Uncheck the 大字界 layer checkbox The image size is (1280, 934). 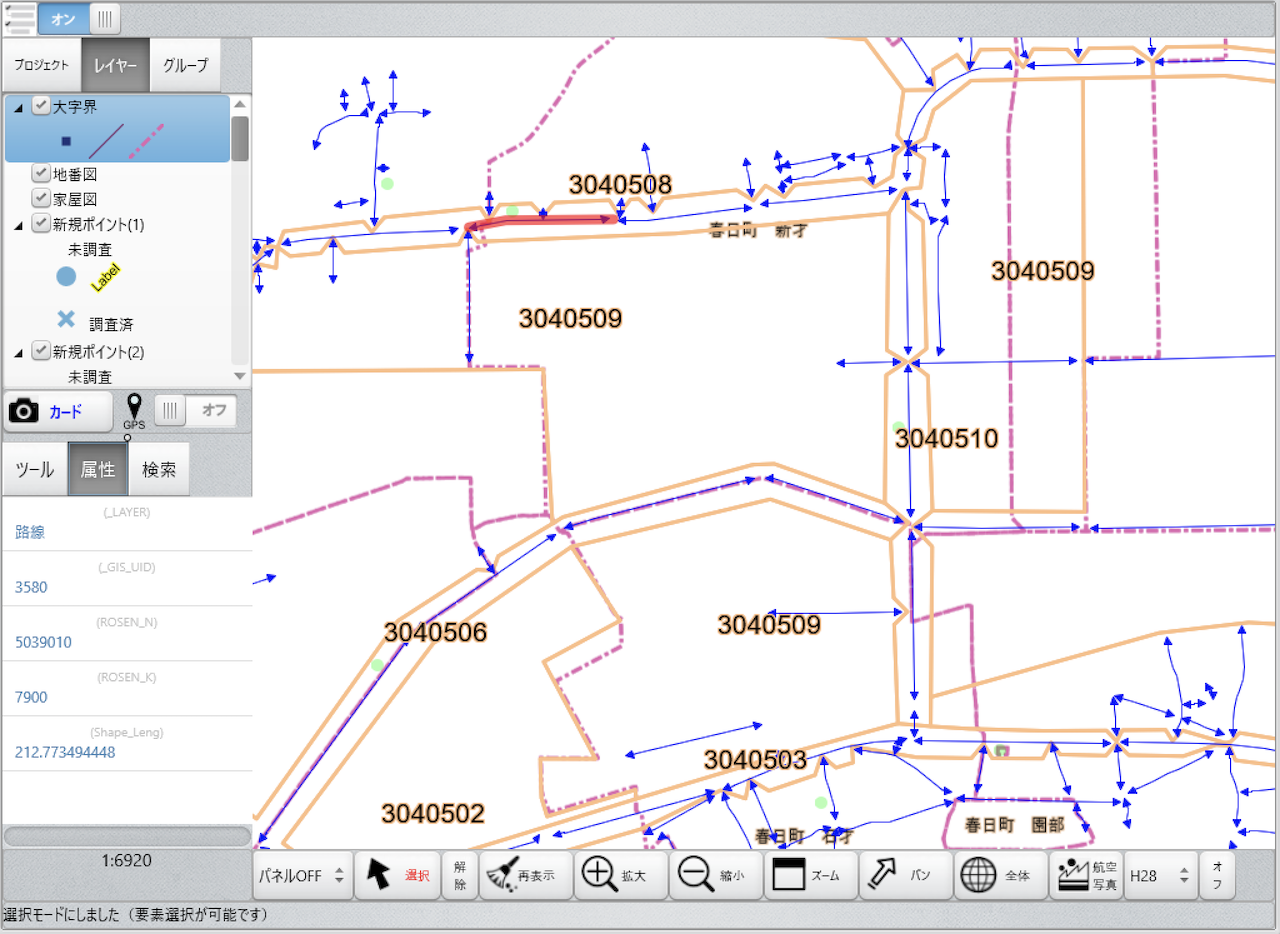pyautogui.click(x=41, y=106)
